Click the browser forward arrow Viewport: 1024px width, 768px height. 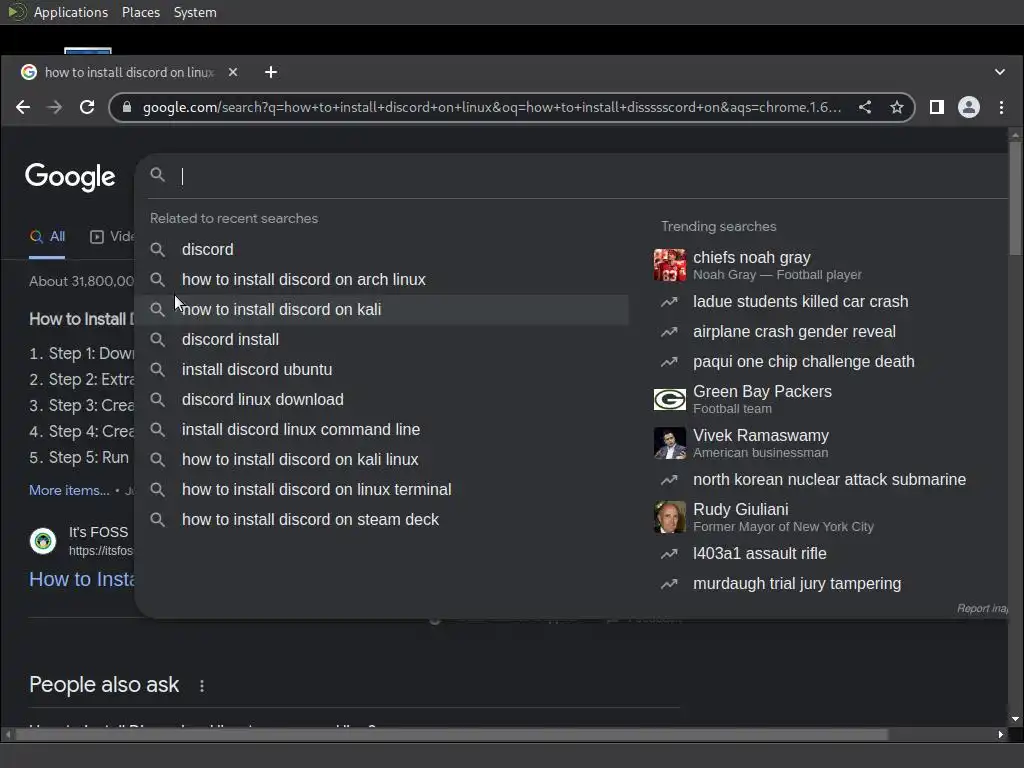[55, 107]
